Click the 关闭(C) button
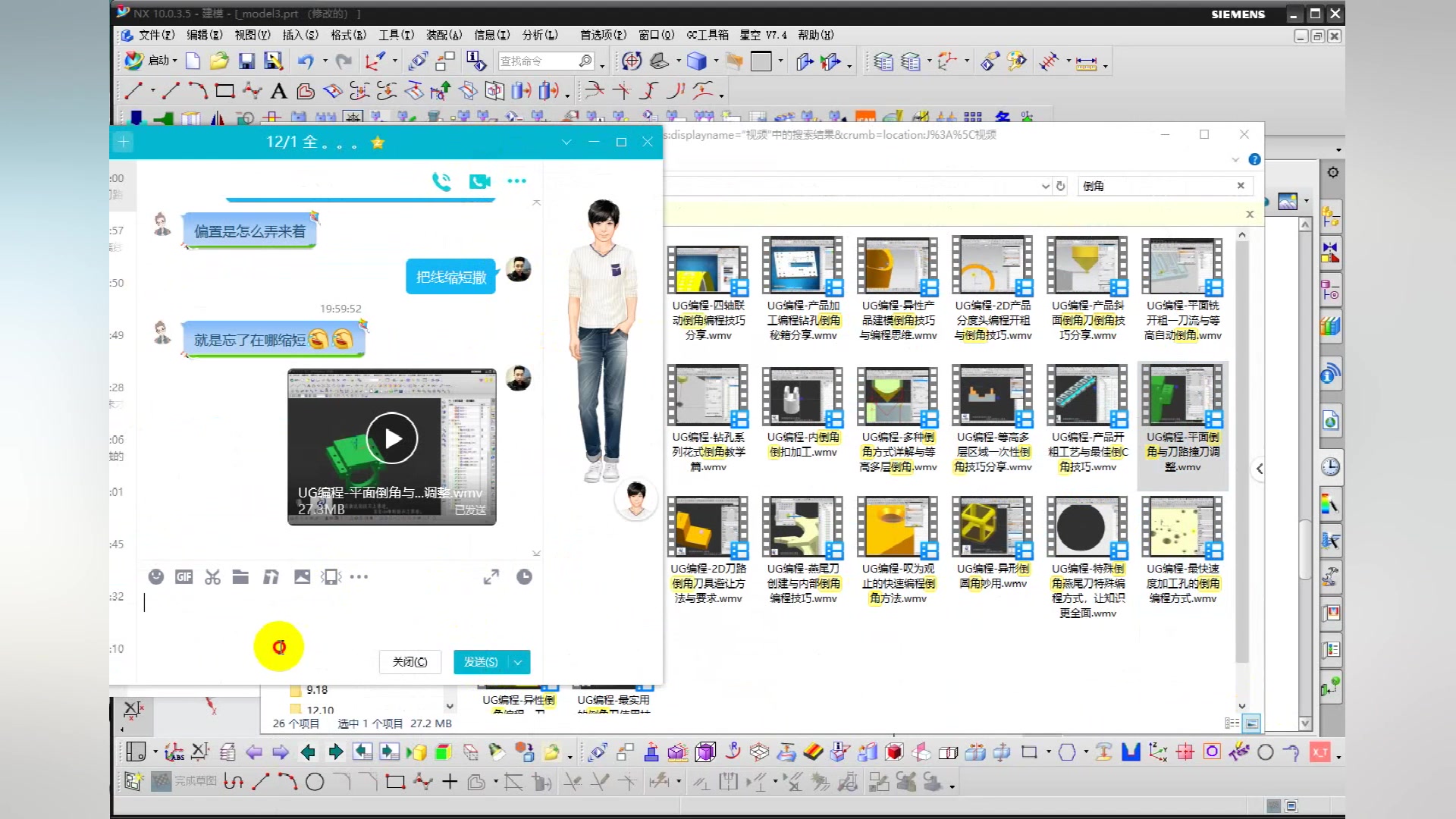1456x819 pixels. point(409,661)
